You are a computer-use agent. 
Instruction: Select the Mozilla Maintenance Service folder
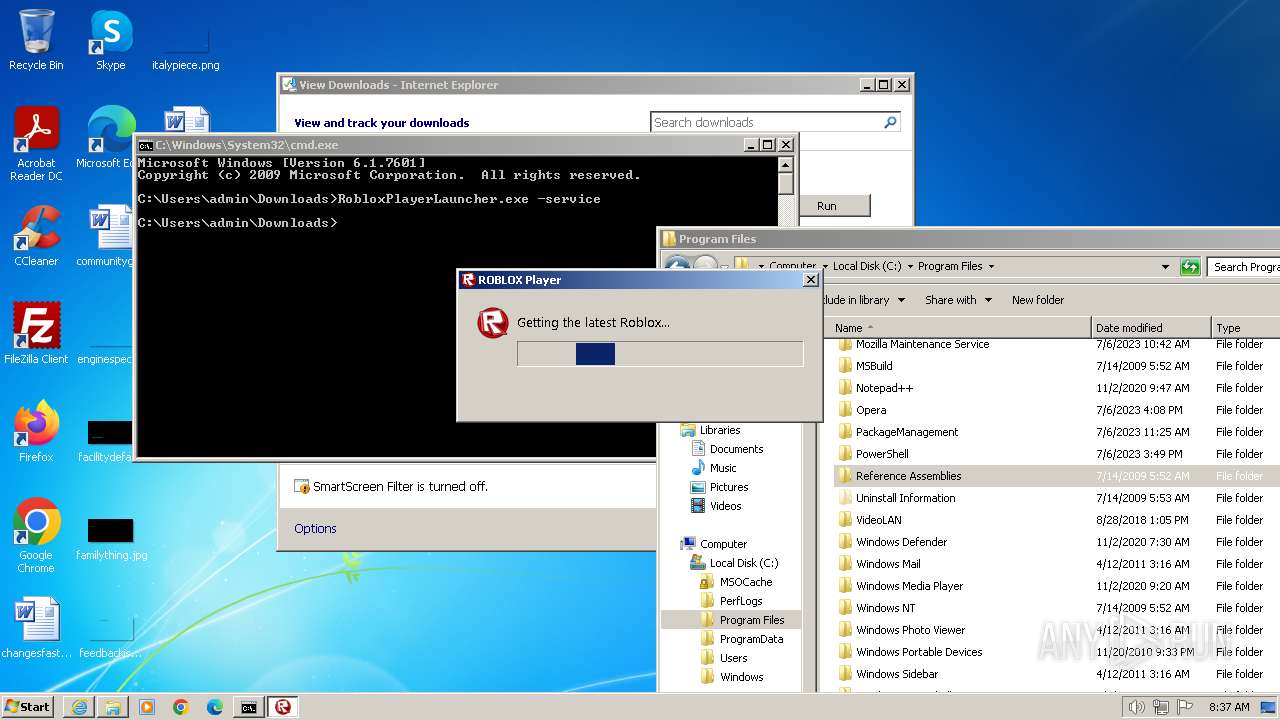click(913, 344)
